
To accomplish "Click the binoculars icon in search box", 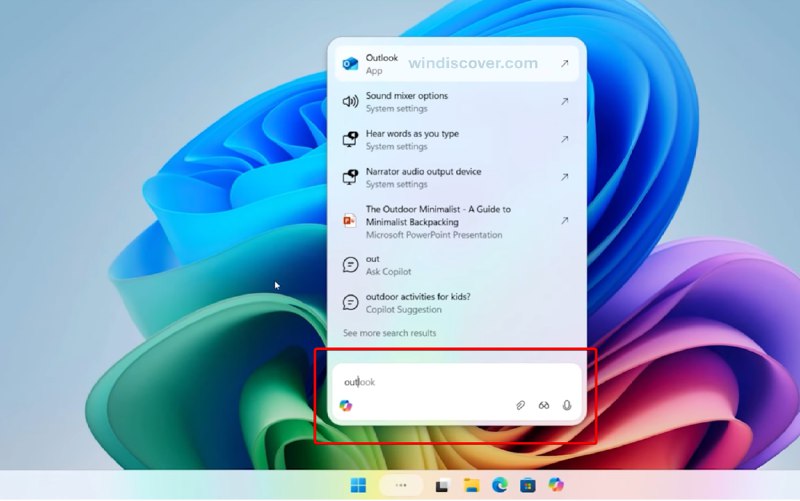I will 544,405.
